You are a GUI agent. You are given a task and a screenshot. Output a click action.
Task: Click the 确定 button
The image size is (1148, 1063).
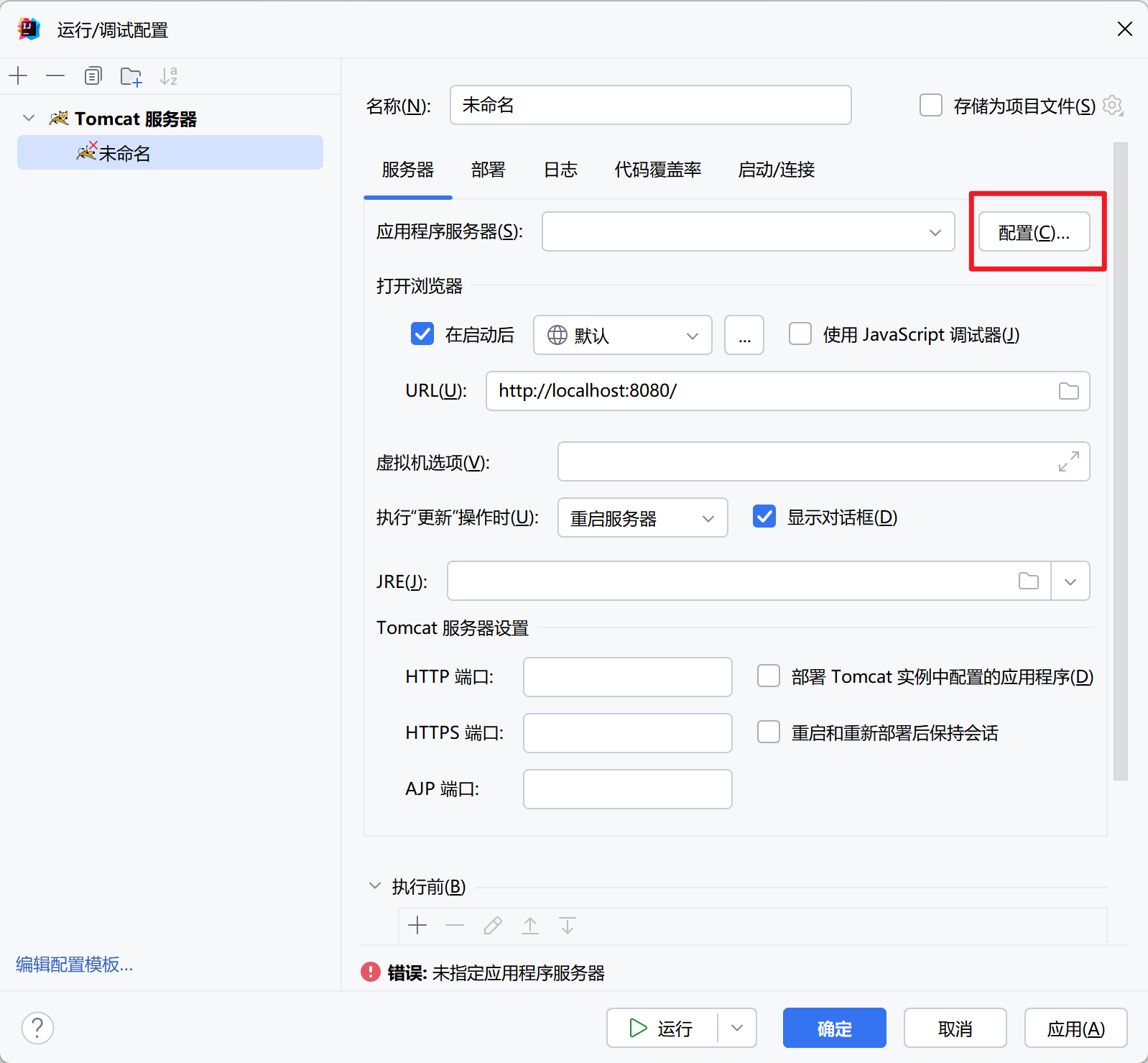(x=834, y=1028)
